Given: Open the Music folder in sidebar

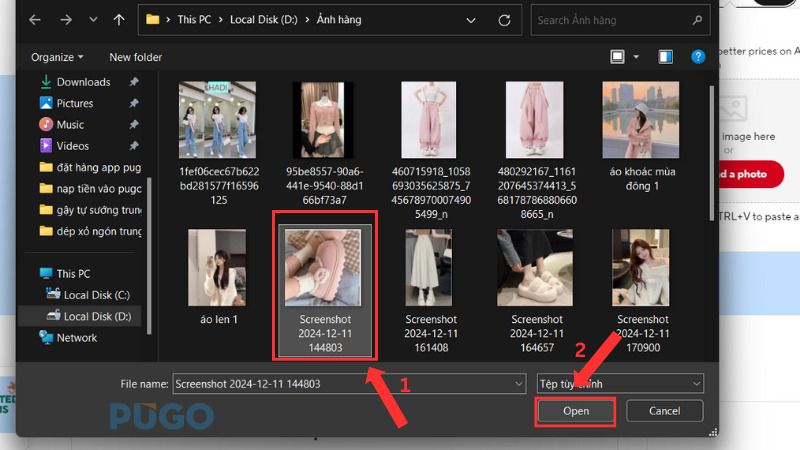Looking at the screenshot, I should (x=70, y=125).
